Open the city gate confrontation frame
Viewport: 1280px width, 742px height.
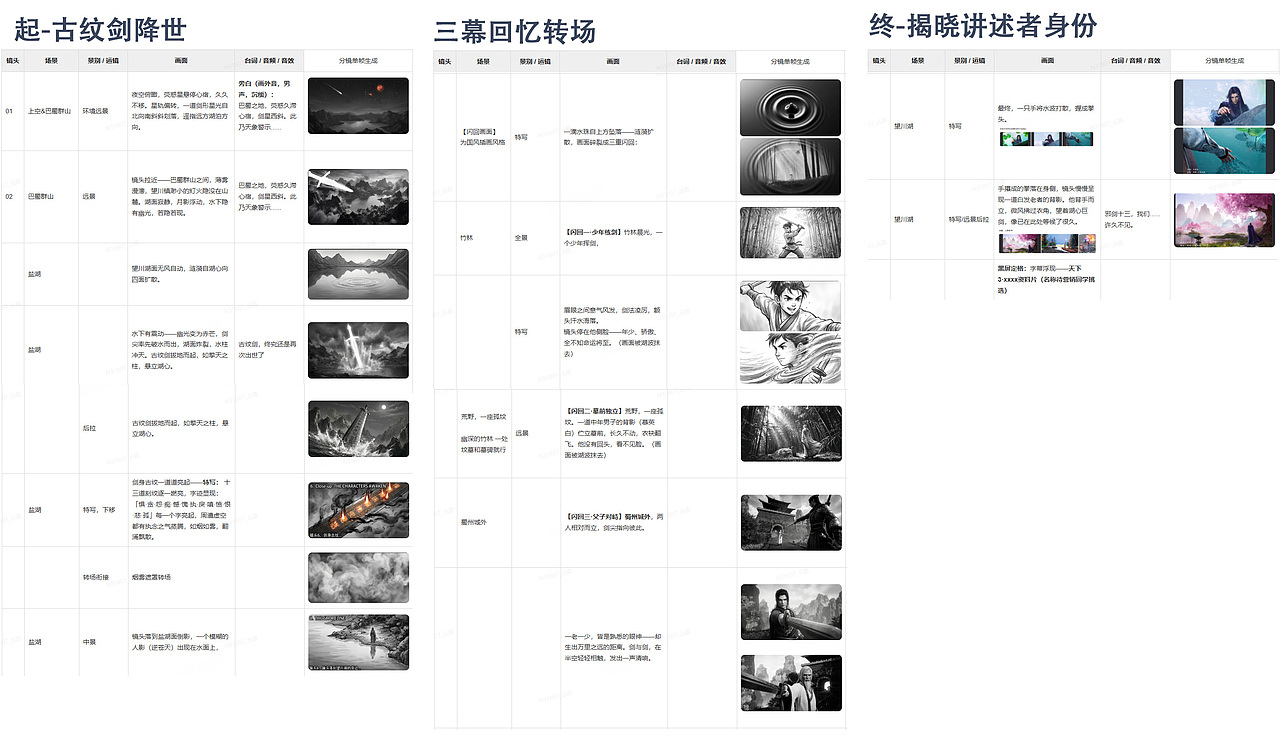(x=791, y=522)
